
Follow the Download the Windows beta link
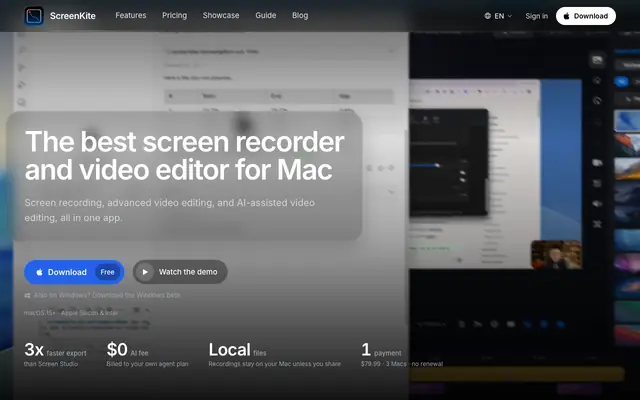pos(136,295)
